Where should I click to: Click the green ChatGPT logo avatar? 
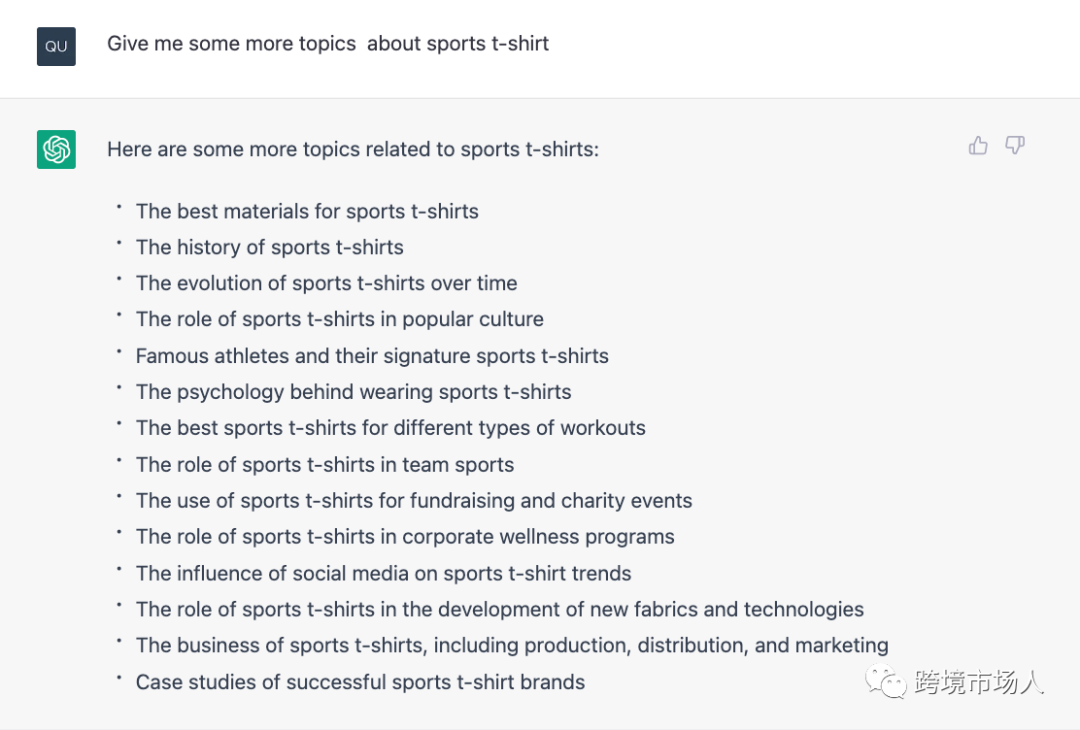(56, 150)
